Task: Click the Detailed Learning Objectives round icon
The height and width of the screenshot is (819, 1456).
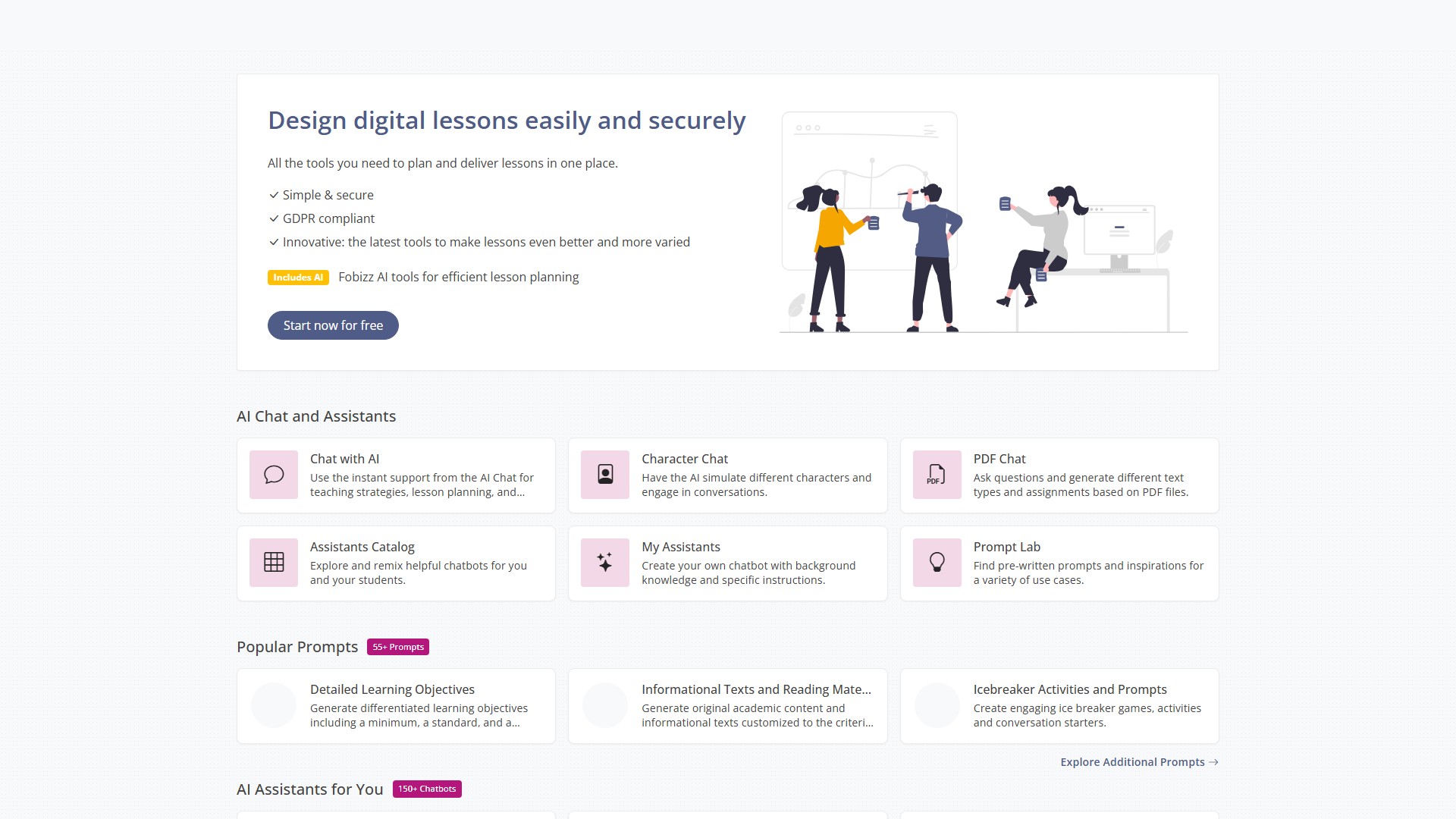Action: click(274, 705)
